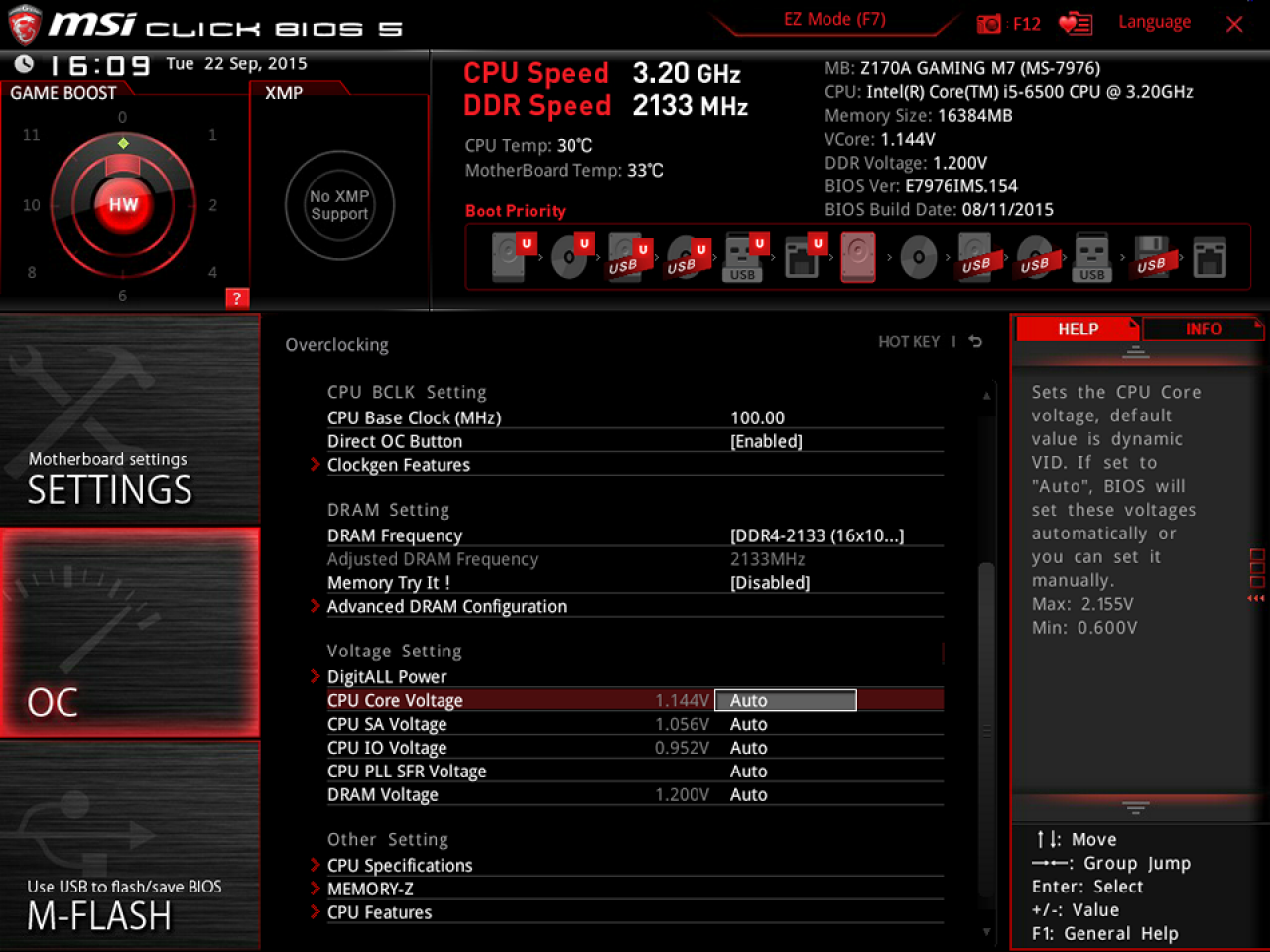Click the scrollbar up arrow
Viewport: 1270px width, 952px height.
click(x=986, y=396)
